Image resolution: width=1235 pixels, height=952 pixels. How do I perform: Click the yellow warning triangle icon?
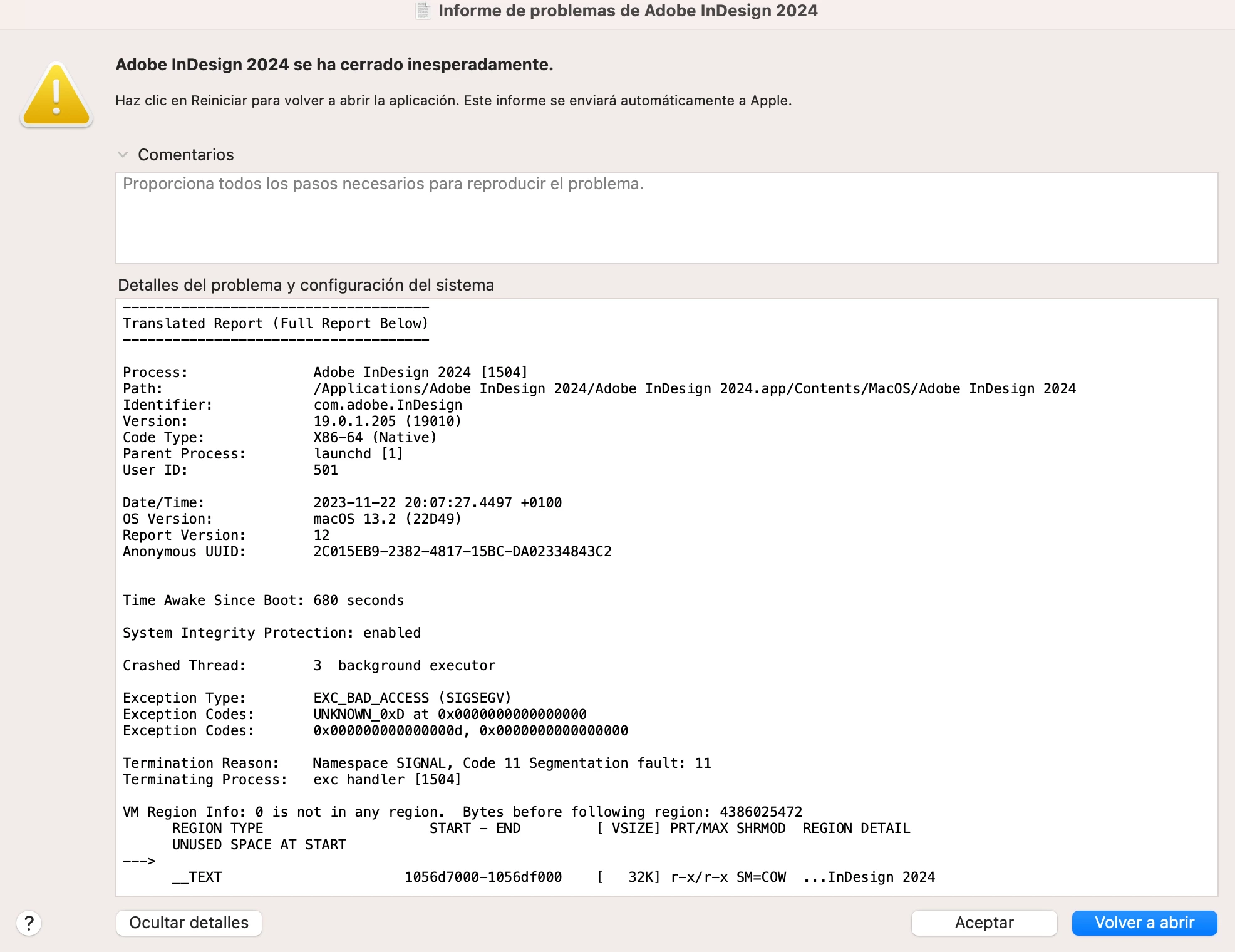tap(56, 96)
